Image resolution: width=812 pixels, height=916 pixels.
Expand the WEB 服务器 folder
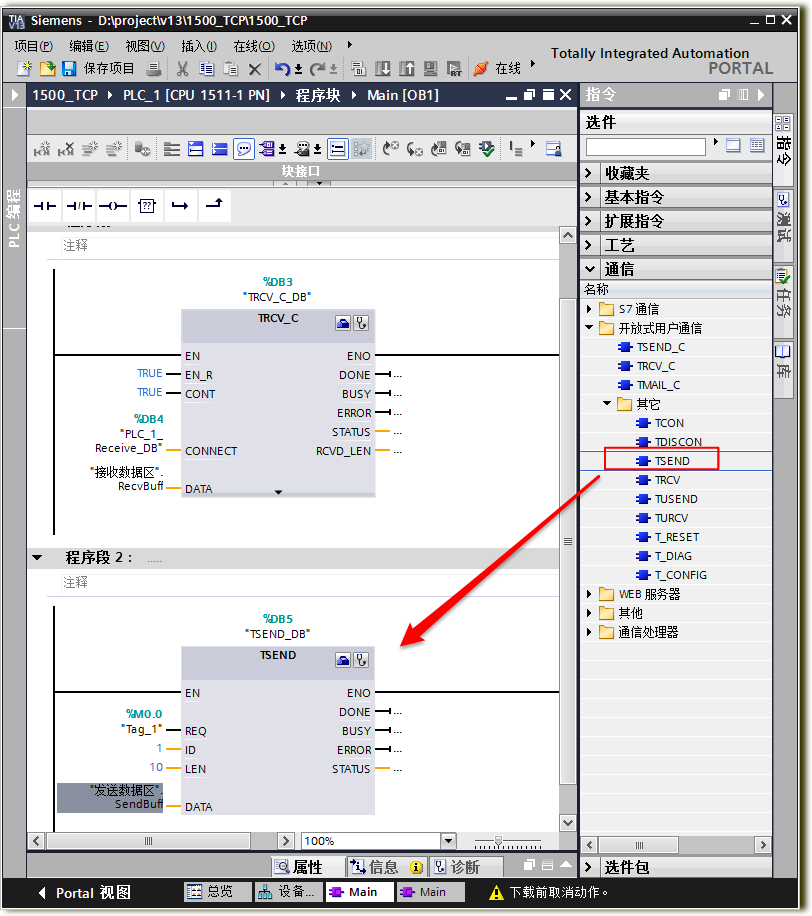589,594
